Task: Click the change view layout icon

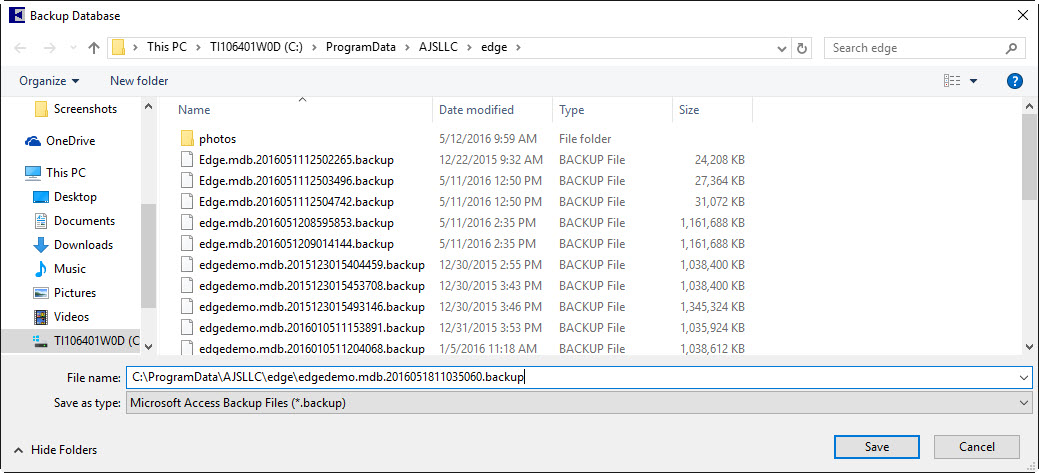Action: point(952,81)
